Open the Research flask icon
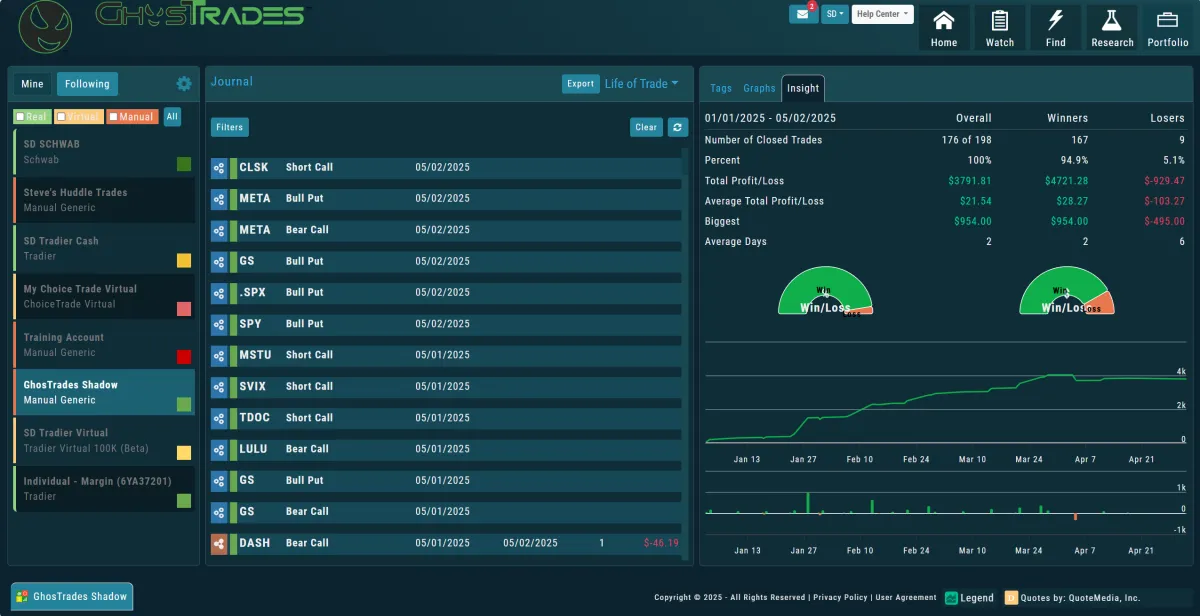Screen dimensions: 1200x616 (x=1112, y=27)
